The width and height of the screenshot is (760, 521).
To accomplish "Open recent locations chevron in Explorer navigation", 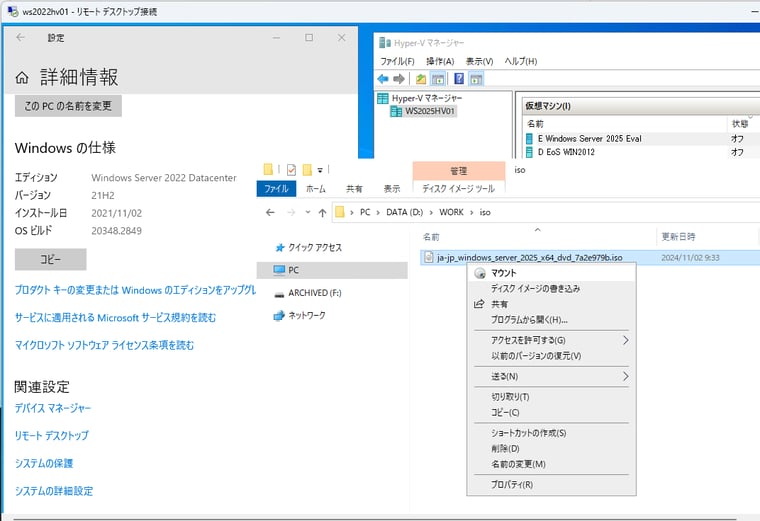I will click(308, 212).
